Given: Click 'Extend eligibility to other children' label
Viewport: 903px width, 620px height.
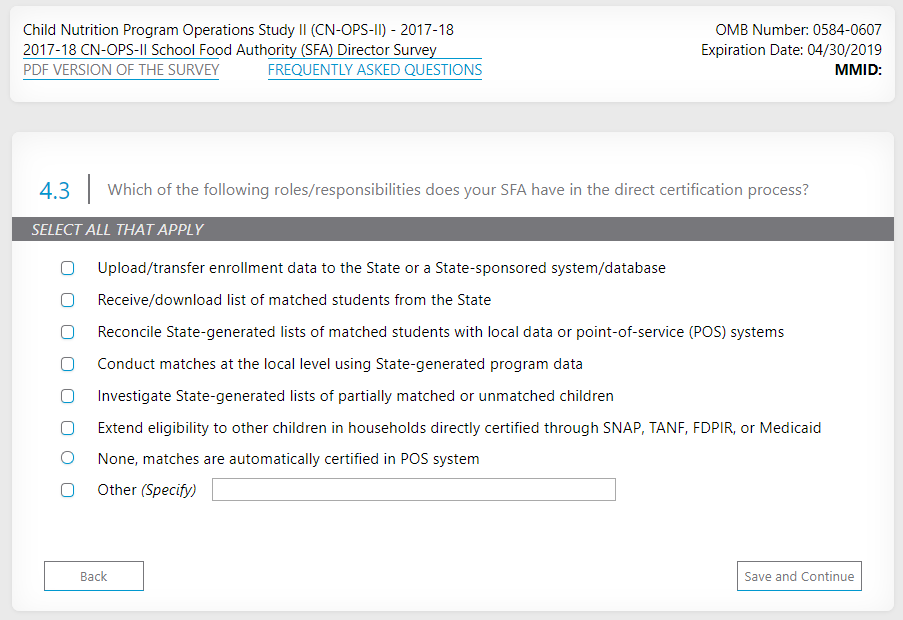Looking at the screenshot, I should [459, 428].
